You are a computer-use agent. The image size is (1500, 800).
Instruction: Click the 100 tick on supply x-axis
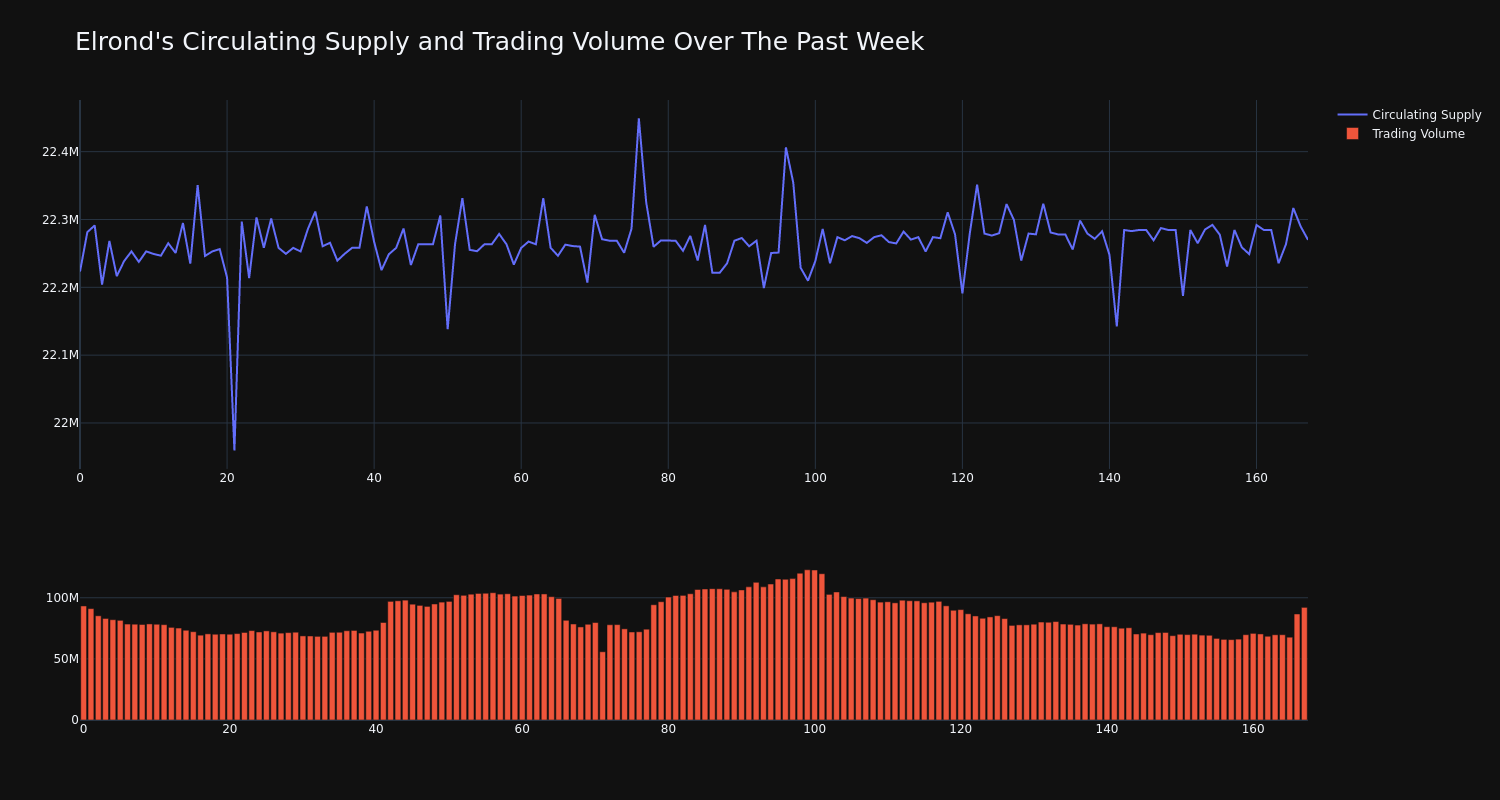[815, 478]
